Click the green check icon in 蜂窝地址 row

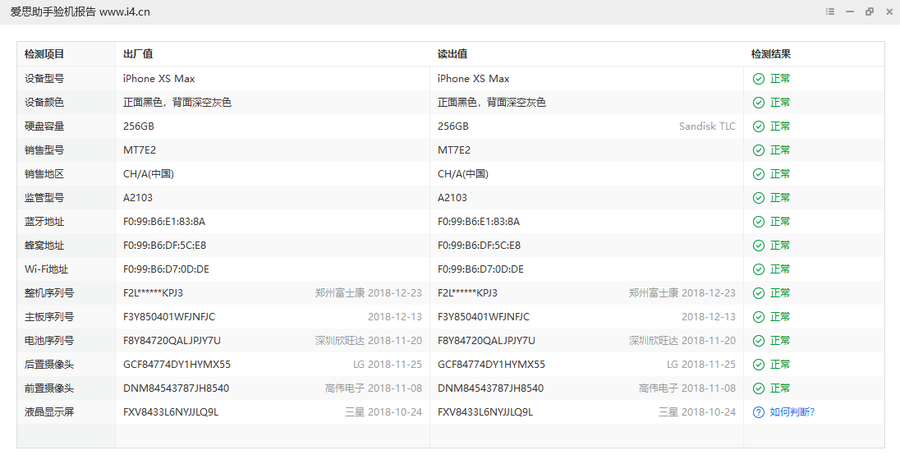click(x=759, y=246)
